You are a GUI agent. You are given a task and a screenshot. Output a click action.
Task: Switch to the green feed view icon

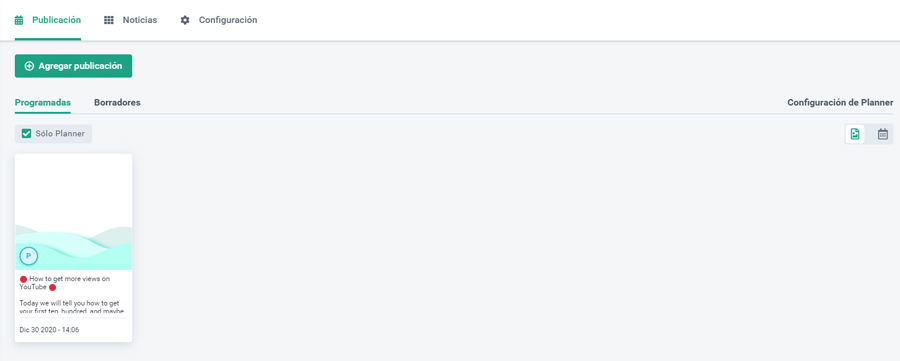[855, 134]
